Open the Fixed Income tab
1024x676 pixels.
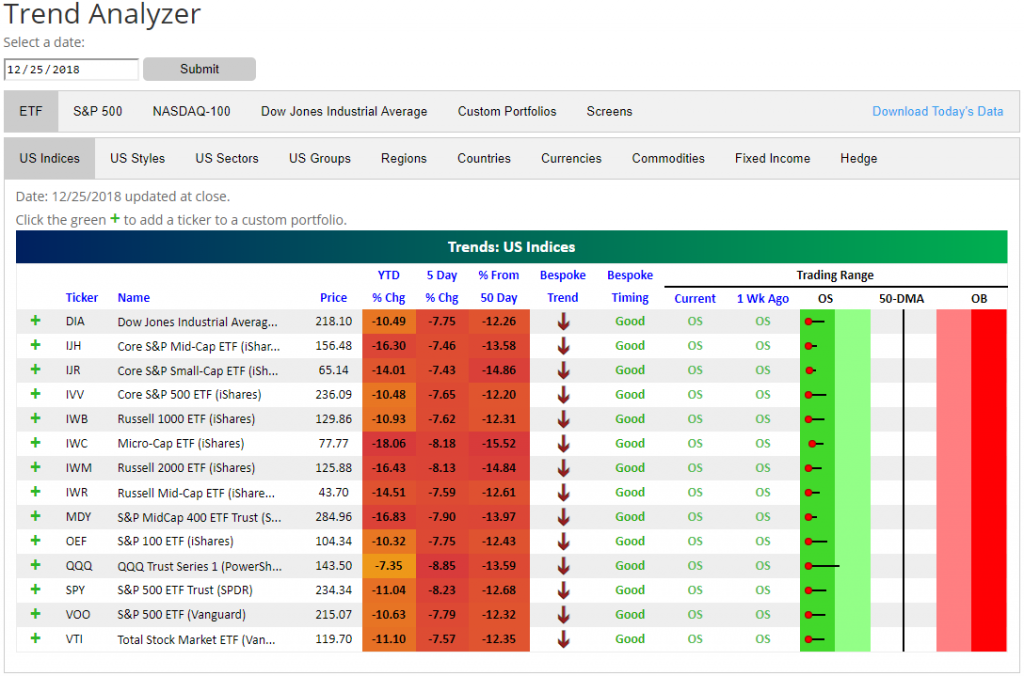click(772, 158)
